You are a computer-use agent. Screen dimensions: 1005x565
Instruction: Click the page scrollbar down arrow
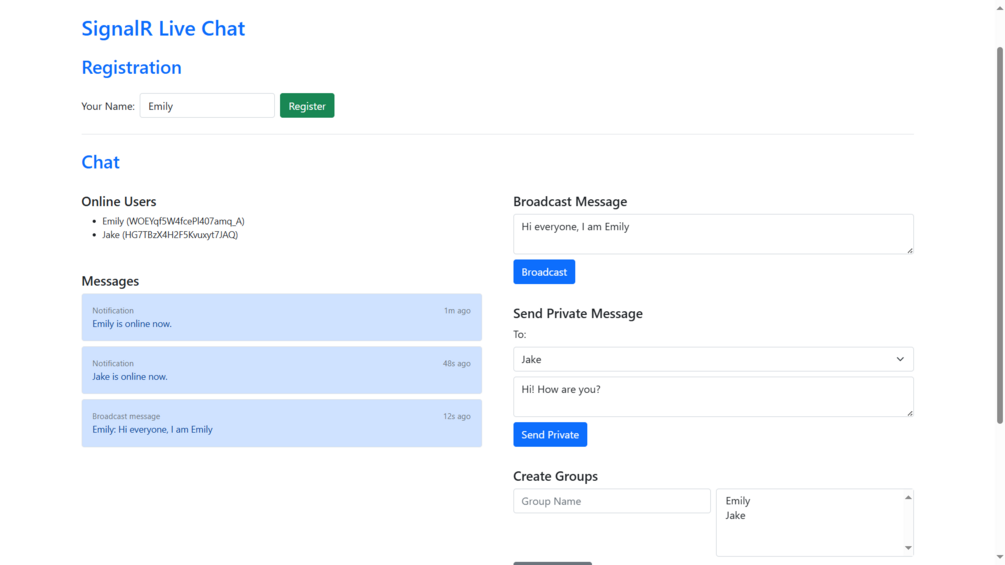(x=999, y=558)
